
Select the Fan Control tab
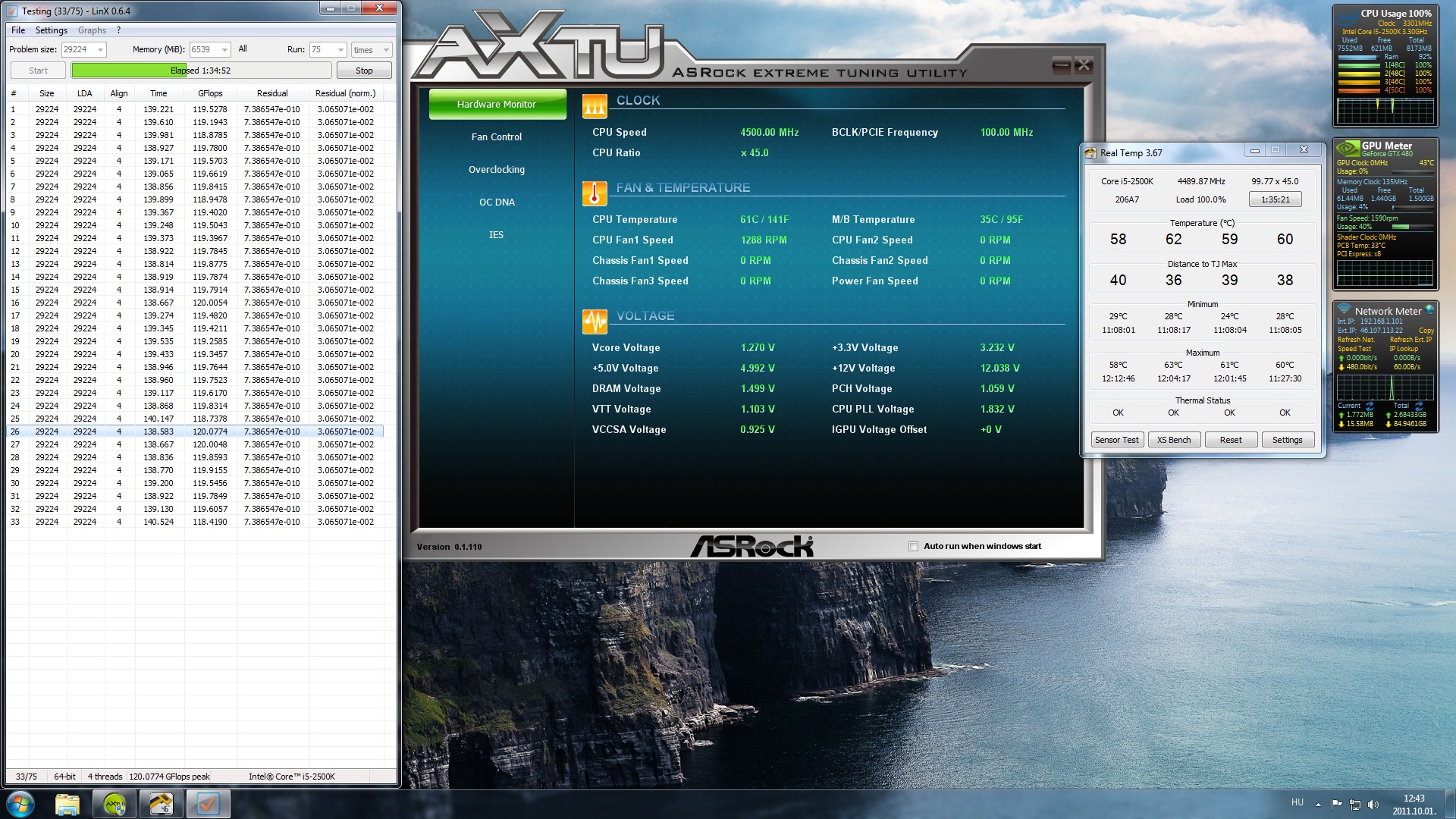(x=496, y=137)
